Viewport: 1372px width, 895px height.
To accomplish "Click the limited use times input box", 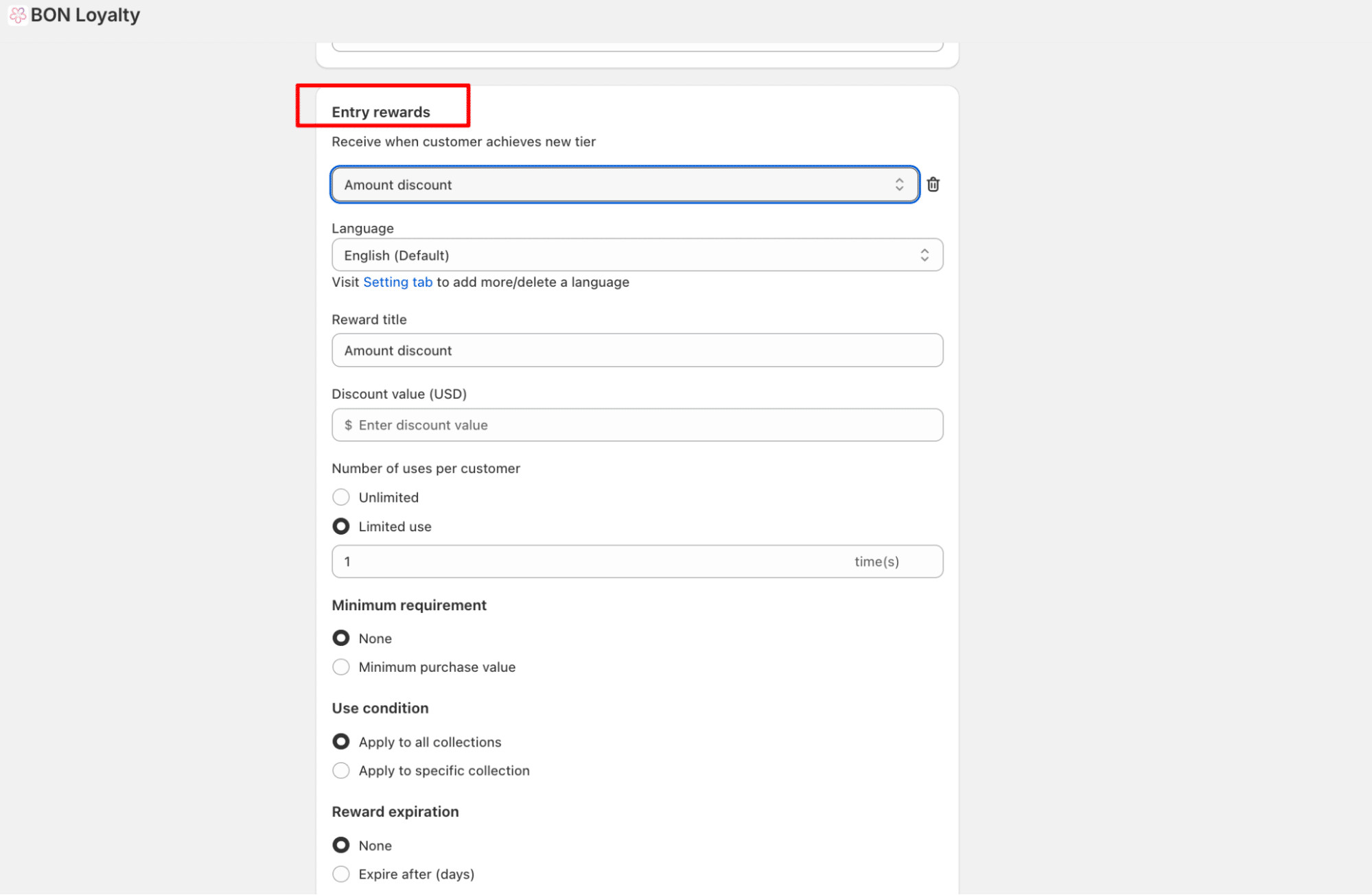I will (x=590, y=561).
